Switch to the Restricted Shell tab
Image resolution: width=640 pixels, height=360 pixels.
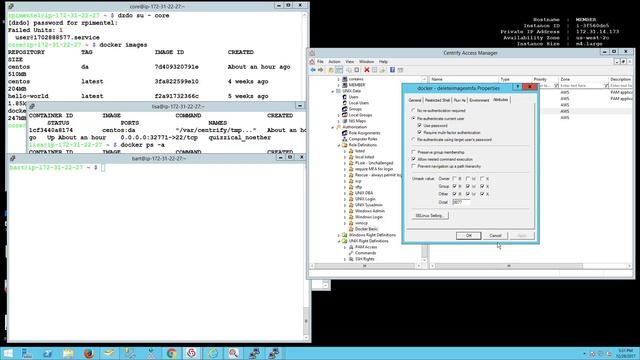point(437,100)
